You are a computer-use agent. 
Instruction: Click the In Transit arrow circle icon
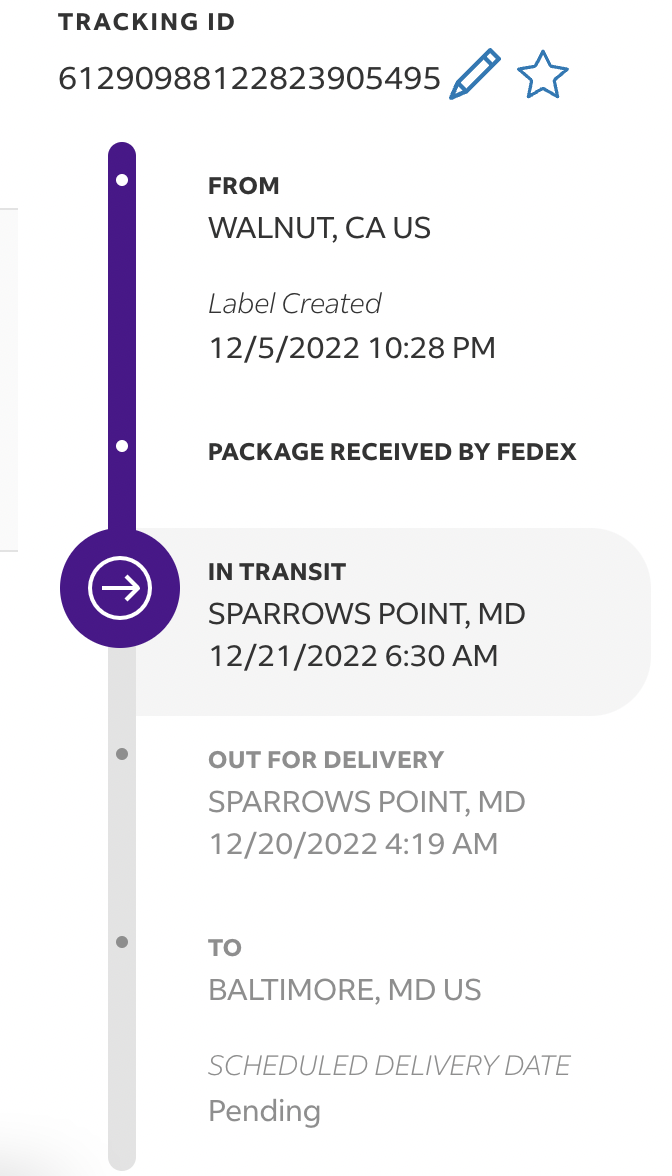(x=120, y=590)
